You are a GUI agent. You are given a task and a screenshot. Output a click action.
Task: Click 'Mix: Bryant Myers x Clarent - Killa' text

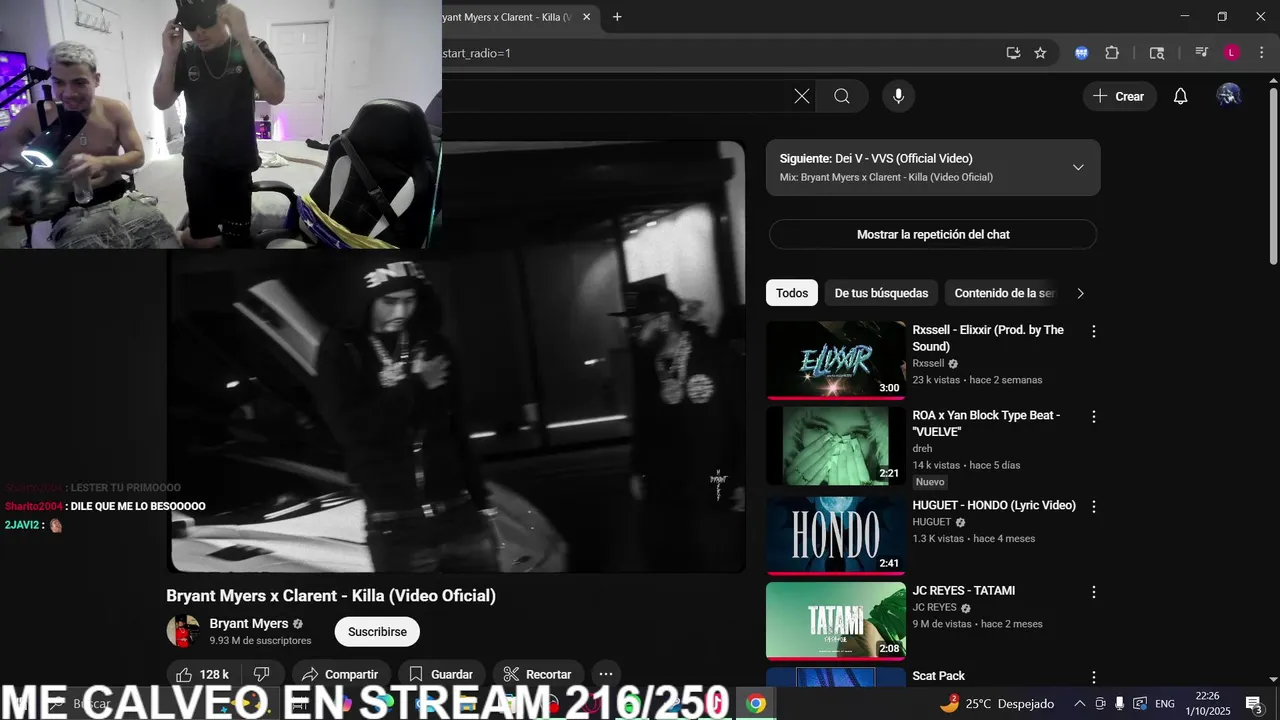[886, 177]
